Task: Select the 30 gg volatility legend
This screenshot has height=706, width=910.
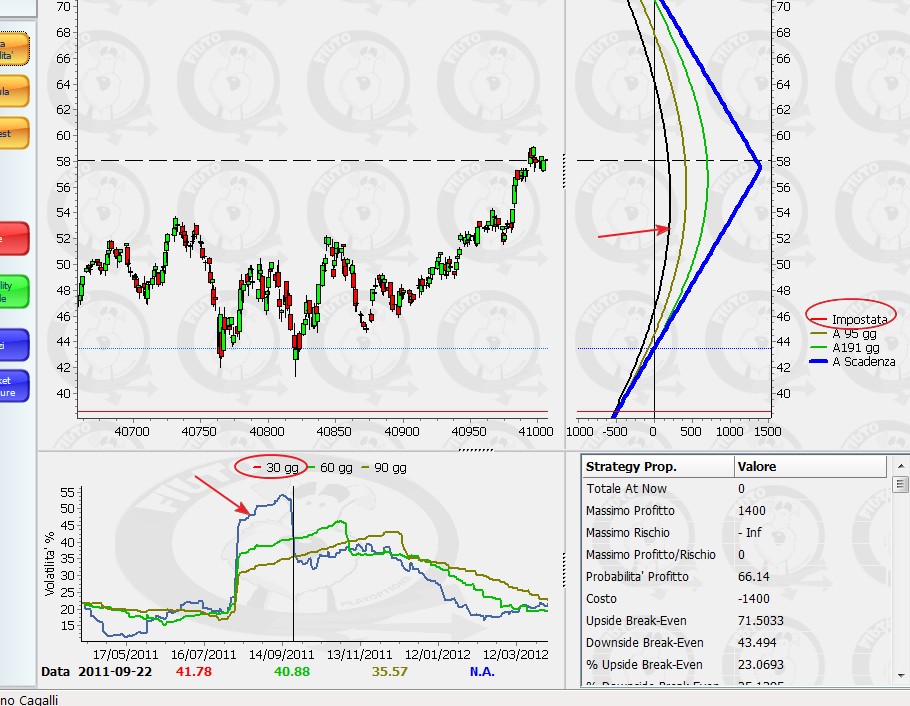Action: (276, 467)
